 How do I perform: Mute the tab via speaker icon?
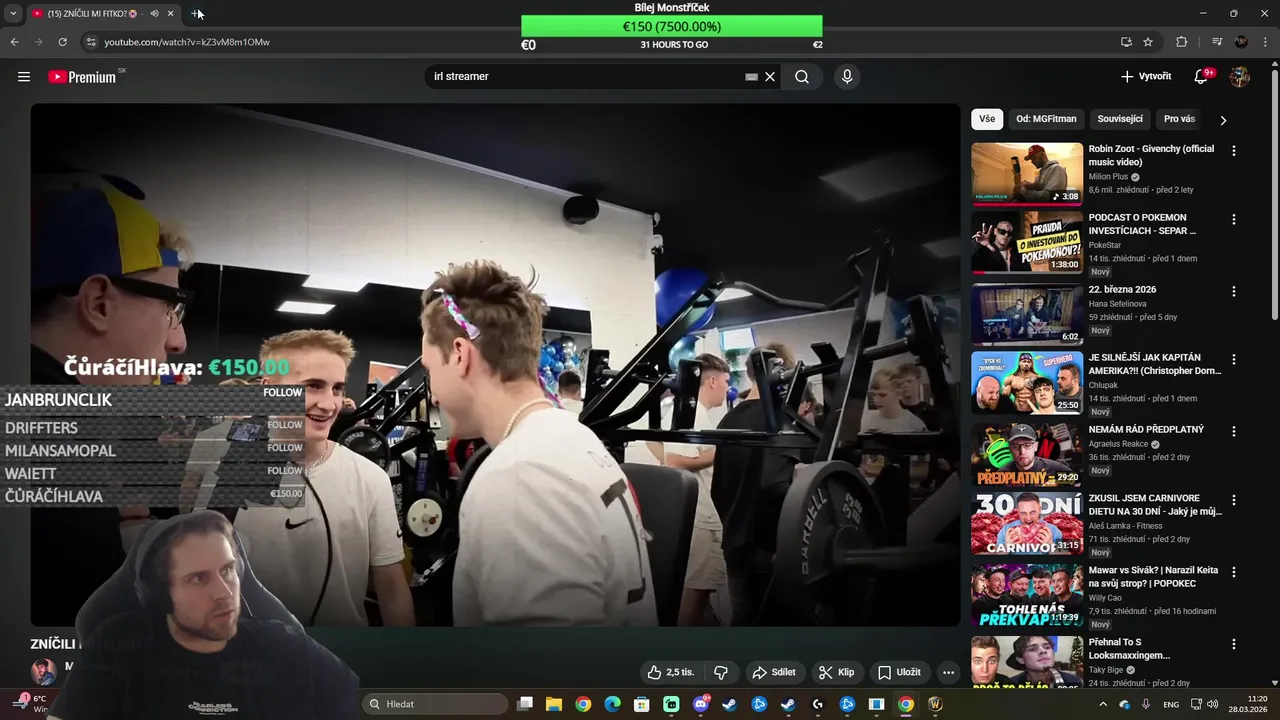pyautogui.click(x=154, y=13)
